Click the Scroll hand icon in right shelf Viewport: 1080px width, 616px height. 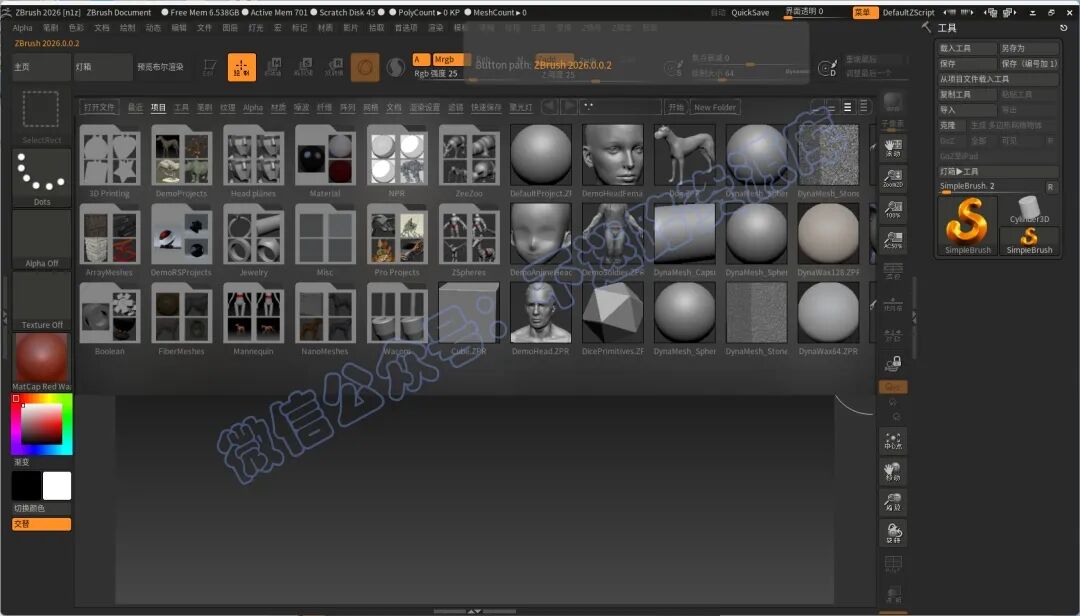click(893, 147)
